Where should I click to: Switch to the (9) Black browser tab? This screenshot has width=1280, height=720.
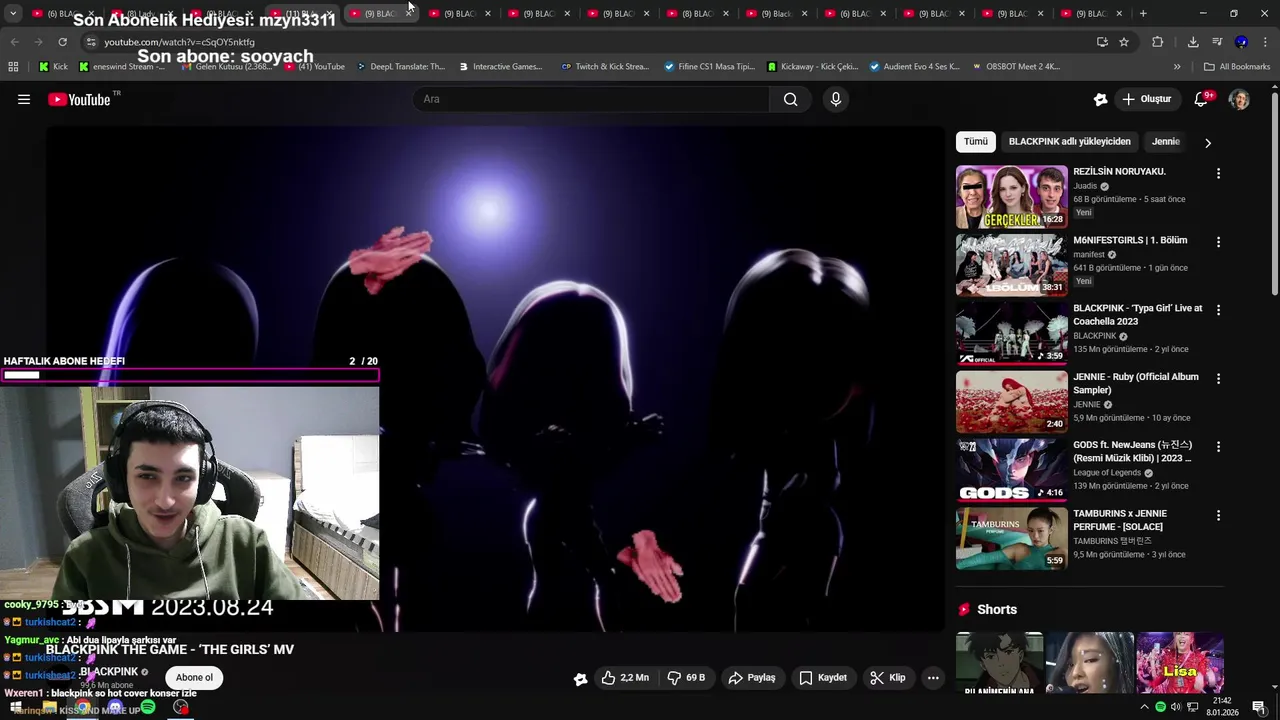pos(777,13)
